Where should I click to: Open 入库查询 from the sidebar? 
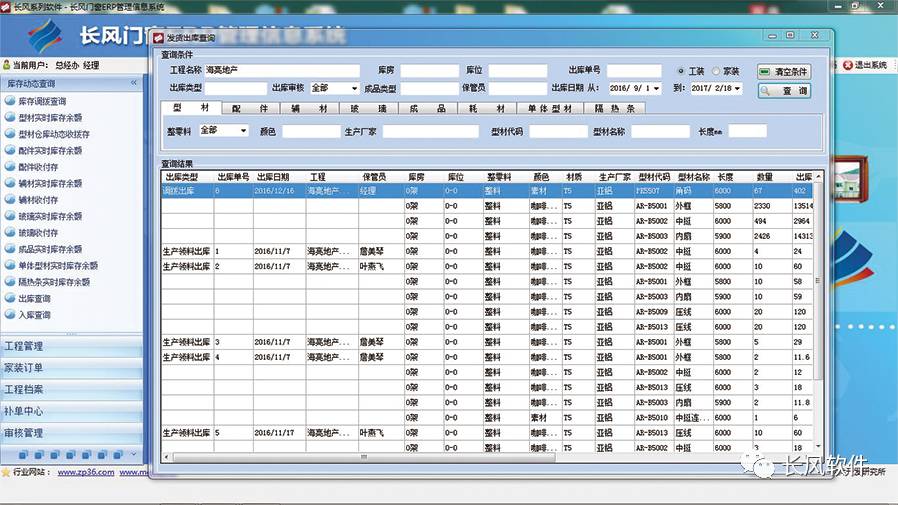coord(34,314)
